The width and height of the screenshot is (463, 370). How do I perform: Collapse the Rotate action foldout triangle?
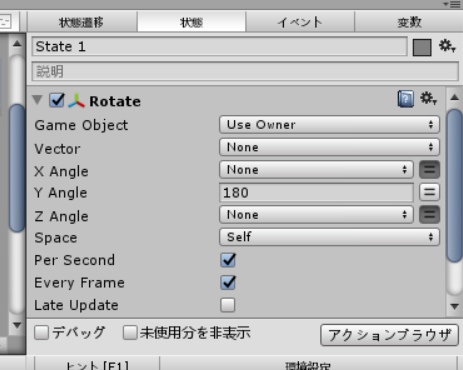[x=37, y=99]
